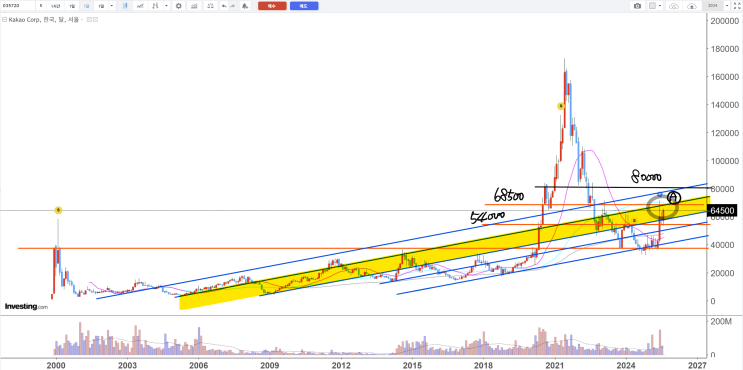Open the chart layout dropdown arrow
The image size is (743, 370).
pos(660,6)
